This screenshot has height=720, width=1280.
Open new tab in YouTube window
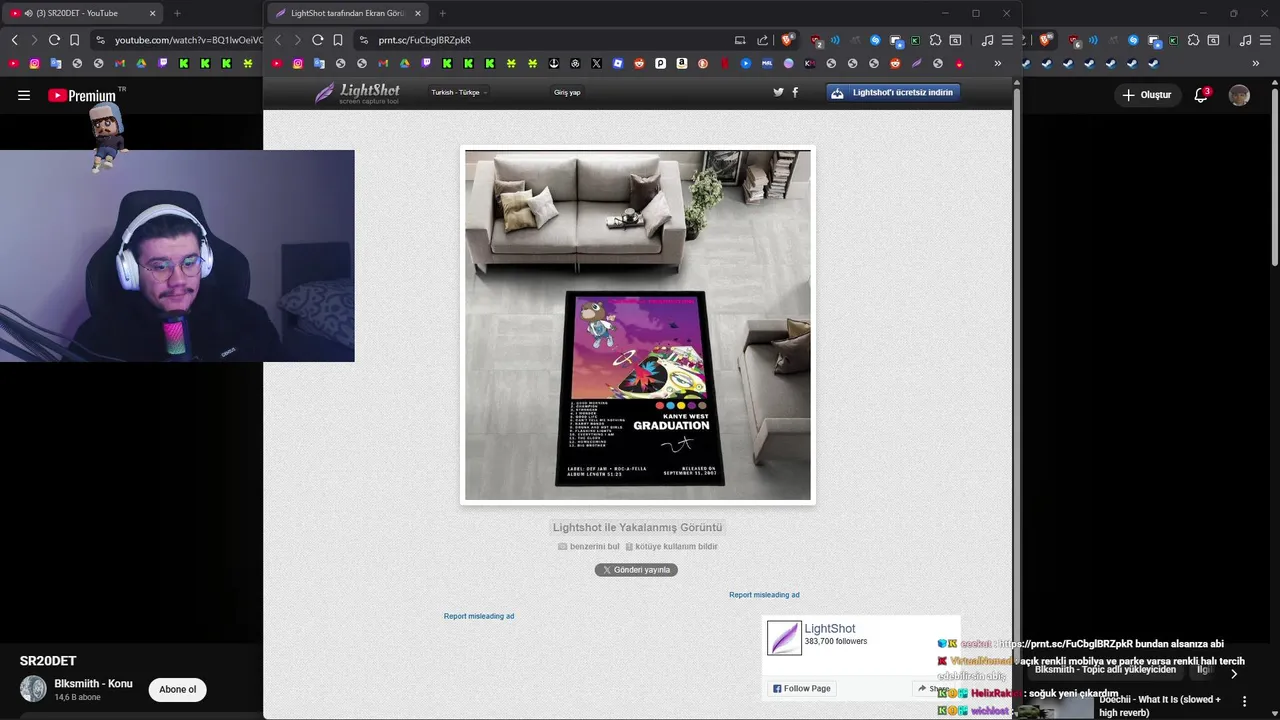coord(177,13)
